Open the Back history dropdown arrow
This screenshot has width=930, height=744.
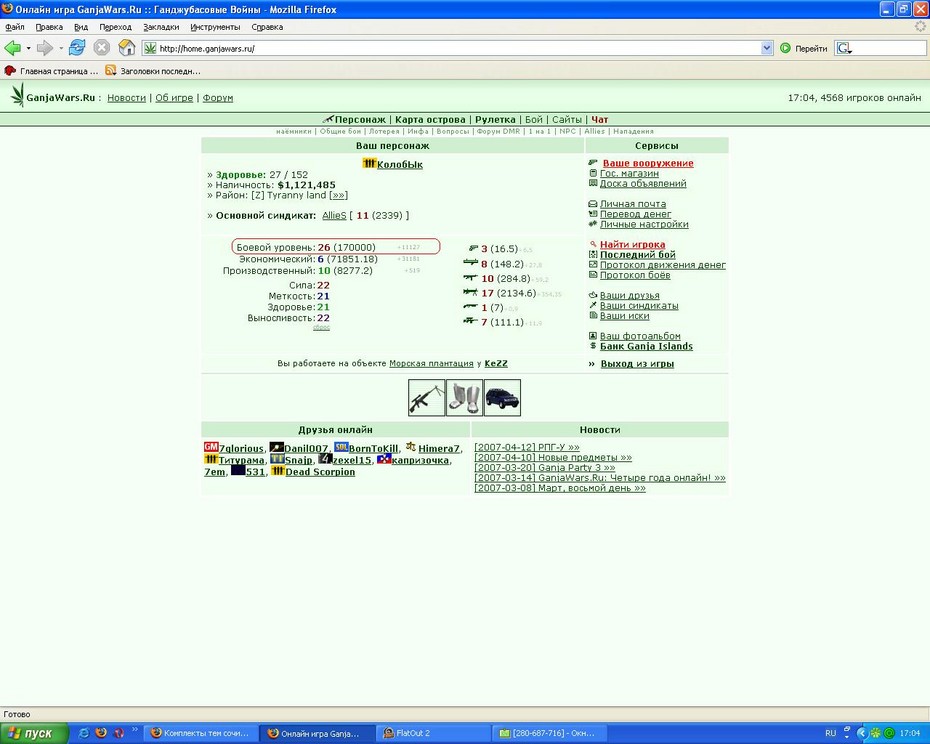(x=28, y=49)
